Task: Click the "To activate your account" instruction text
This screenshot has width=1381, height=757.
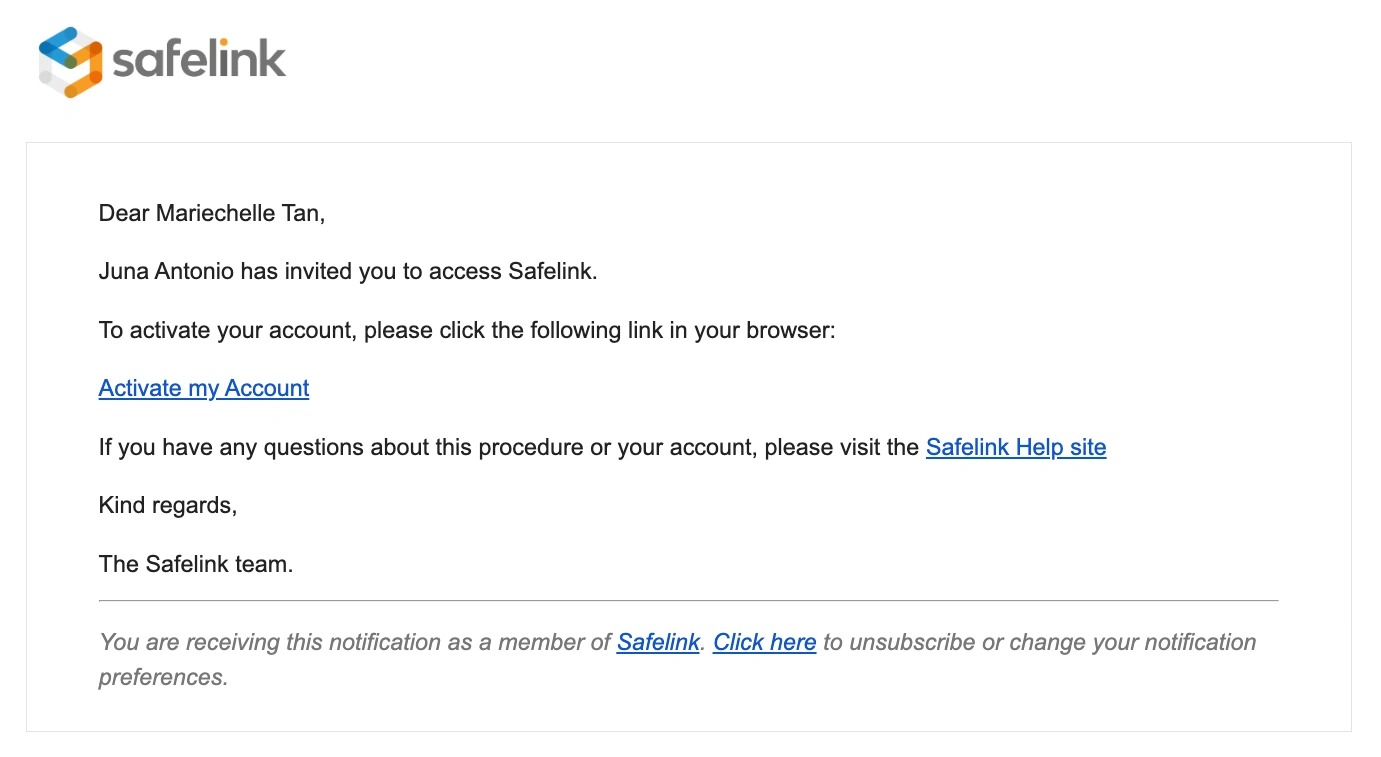Action: point(227,330)
